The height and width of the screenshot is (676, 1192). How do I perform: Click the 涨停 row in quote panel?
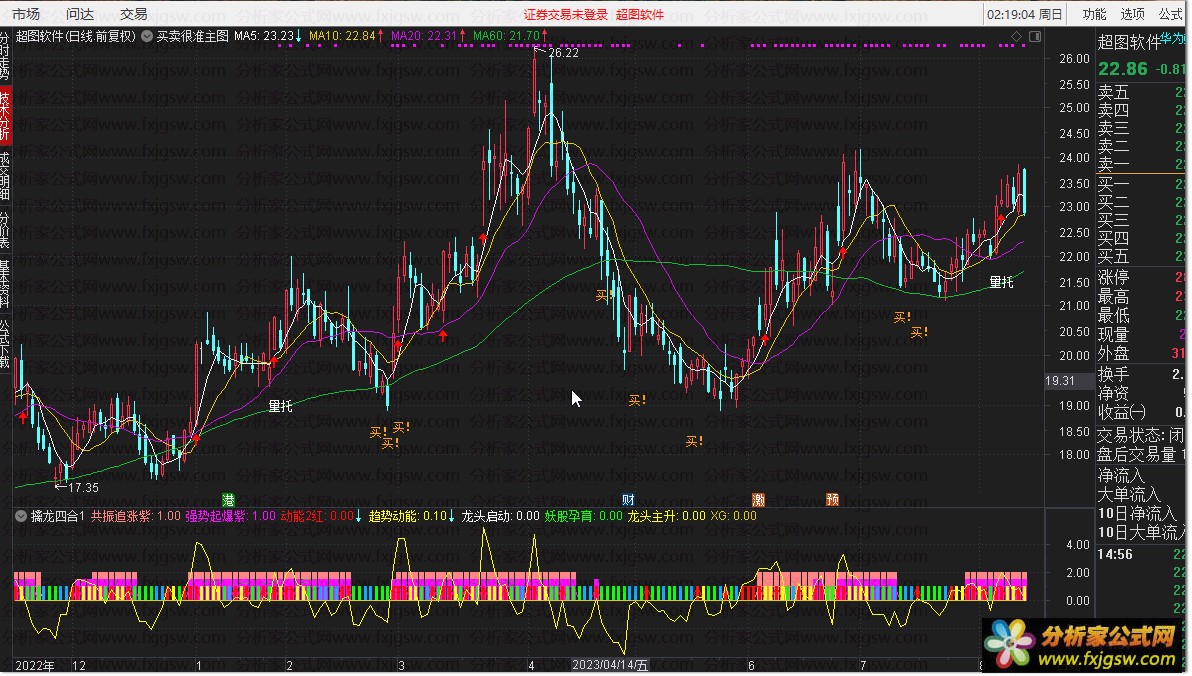(x=1141, y=278)
